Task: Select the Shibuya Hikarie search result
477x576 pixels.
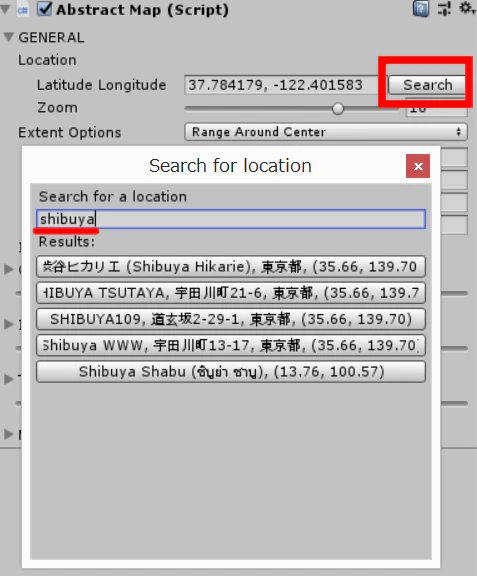Action: [231, 267]
